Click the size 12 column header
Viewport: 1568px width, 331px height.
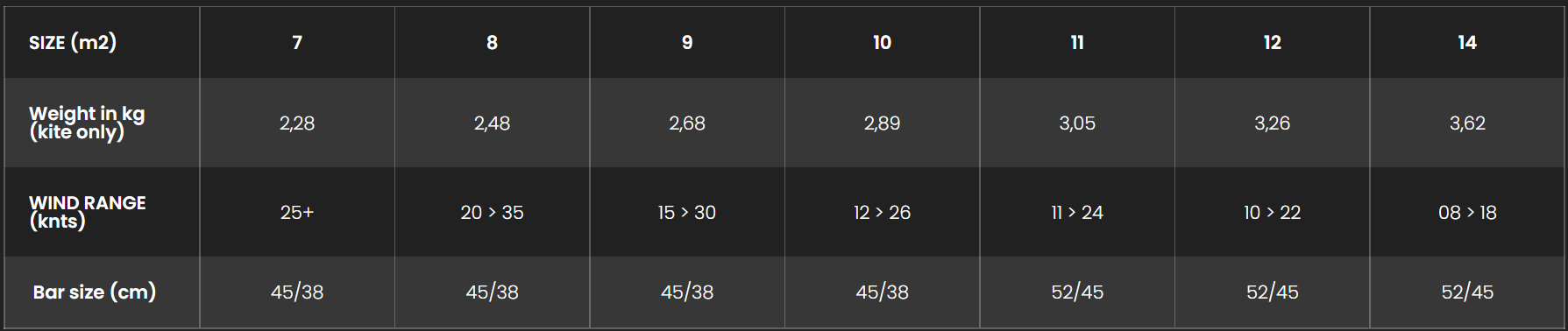coord(1272,42)
